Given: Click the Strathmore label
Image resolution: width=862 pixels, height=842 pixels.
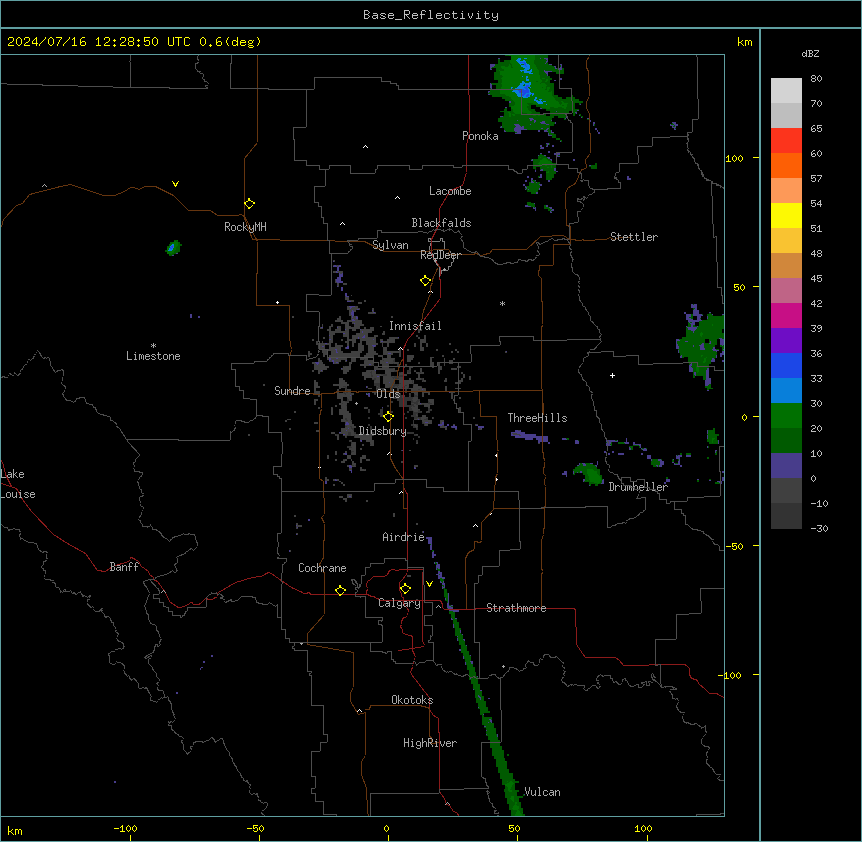Looking at the screenshot, I should (x=516, y=608).
